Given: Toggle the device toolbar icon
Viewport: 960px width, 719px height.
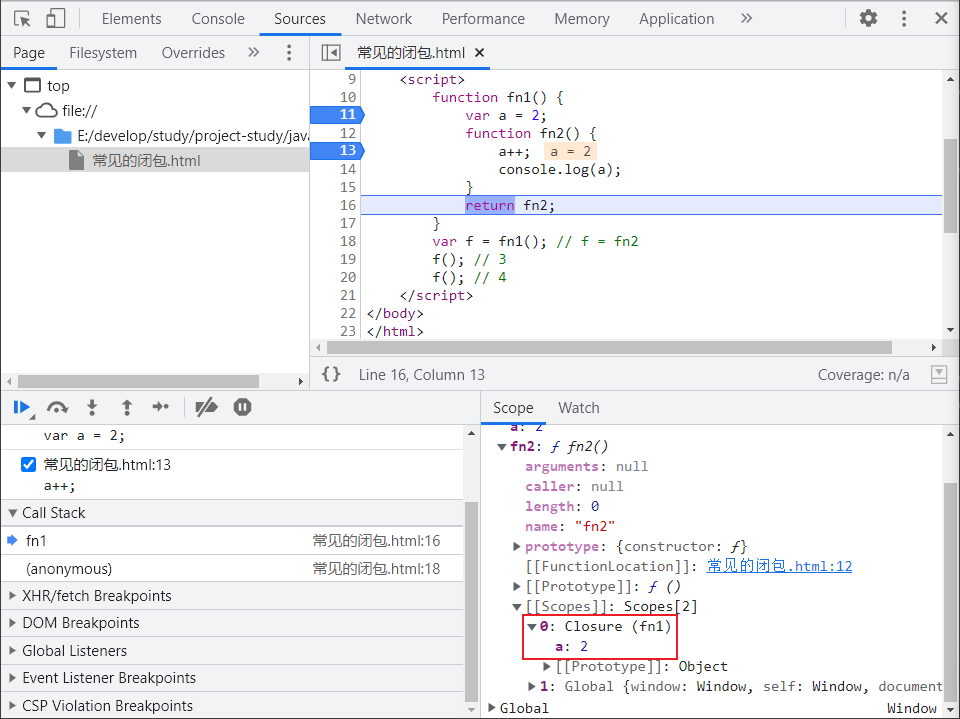Looking at the screenshot, I should [56, 18].
